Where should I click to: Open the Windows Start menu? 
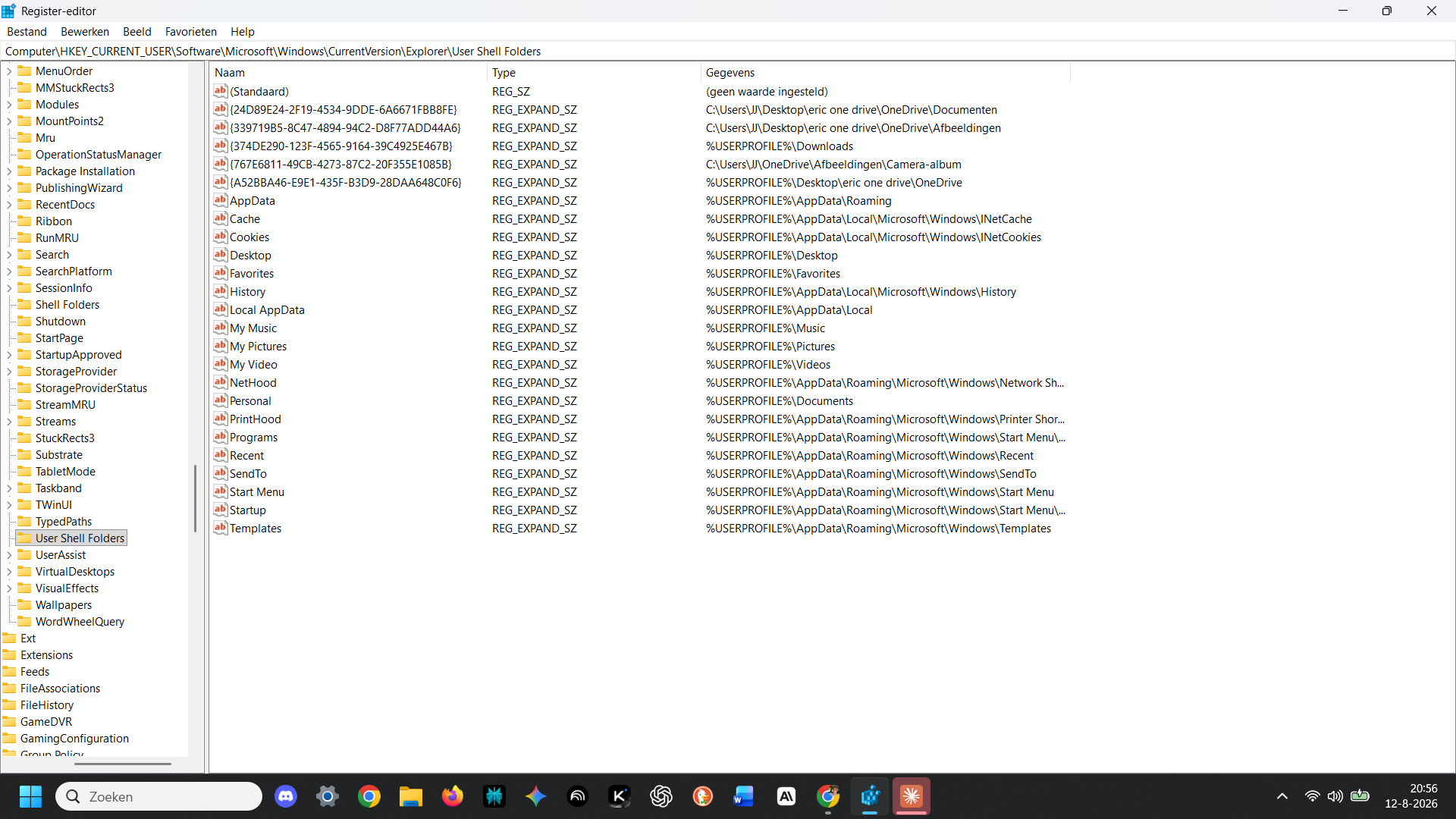pyautogui.click(x=30, y=796)
